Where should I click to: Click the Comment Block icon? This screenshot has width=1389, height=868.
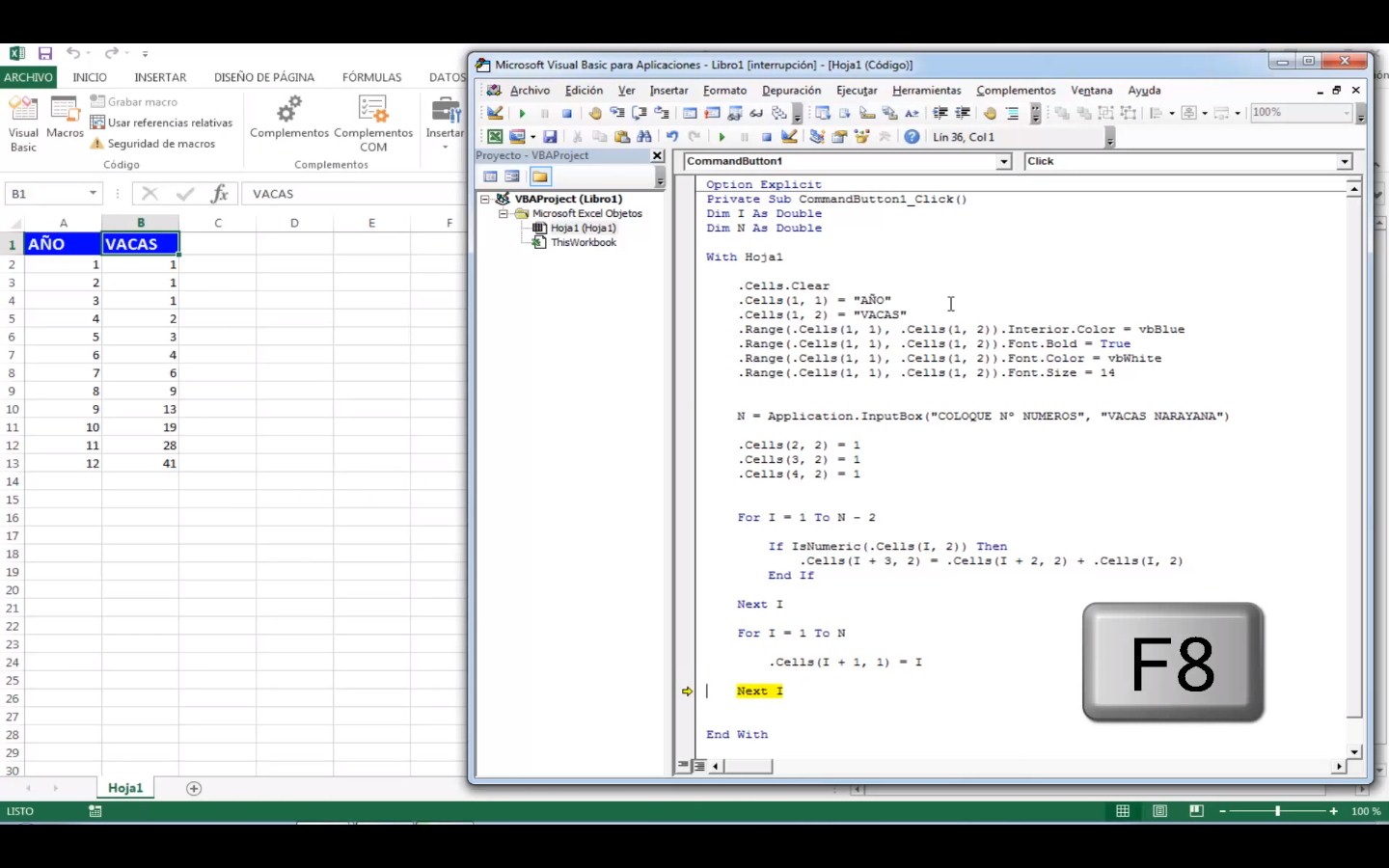[x=1013, y=113]
